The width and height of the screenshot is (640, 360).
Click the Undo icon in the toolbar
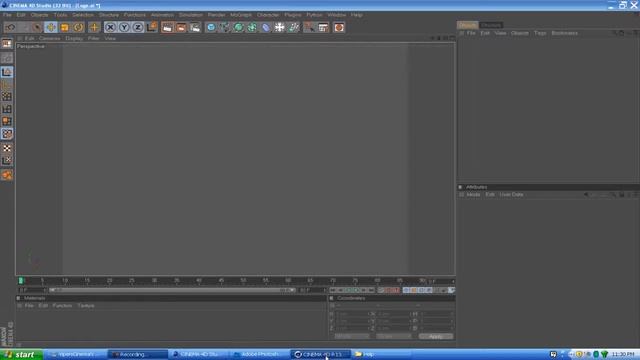coord(10,27)
